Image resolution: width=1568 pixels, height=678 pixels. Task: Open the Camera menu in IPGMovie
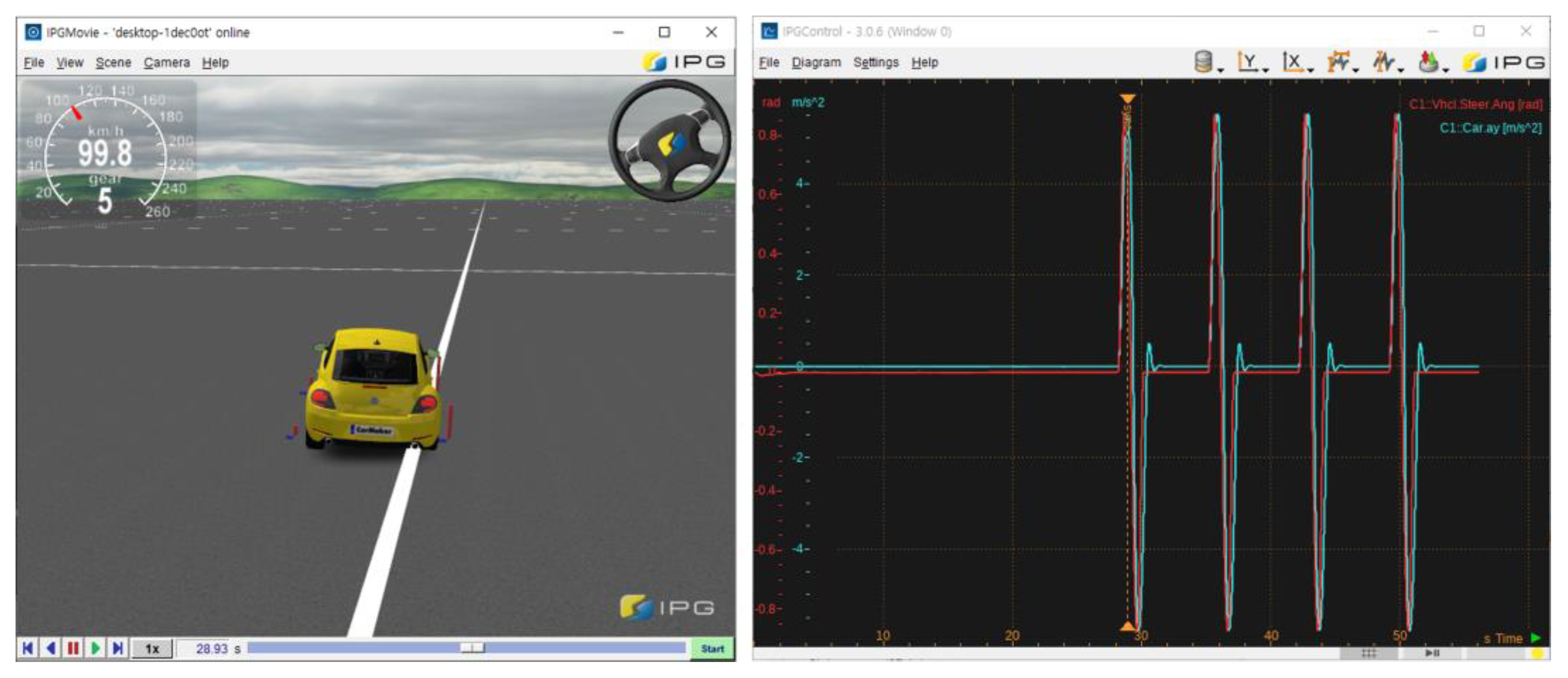click(x=166, y=63)
